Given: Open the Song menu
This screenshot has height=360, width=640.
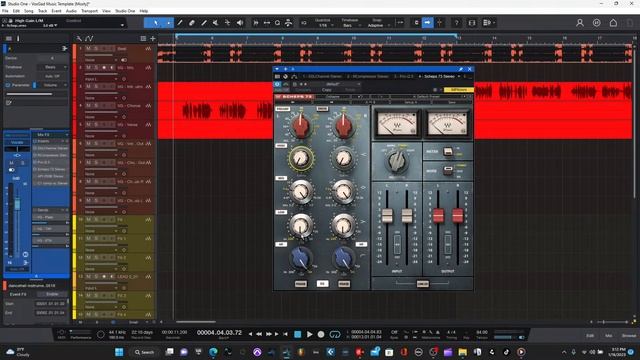Looking at the screenshot, I should coord(29,11).
